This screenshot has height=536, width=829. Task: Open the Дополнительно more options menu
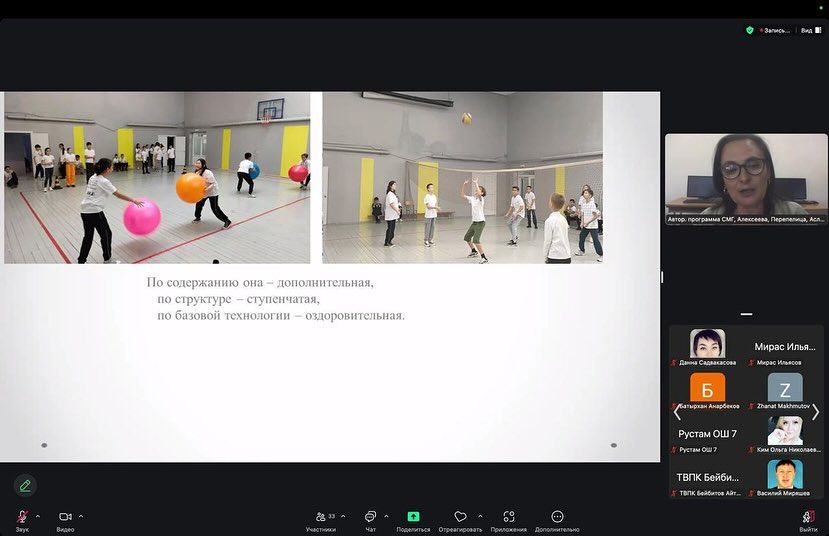pos(557,518)
